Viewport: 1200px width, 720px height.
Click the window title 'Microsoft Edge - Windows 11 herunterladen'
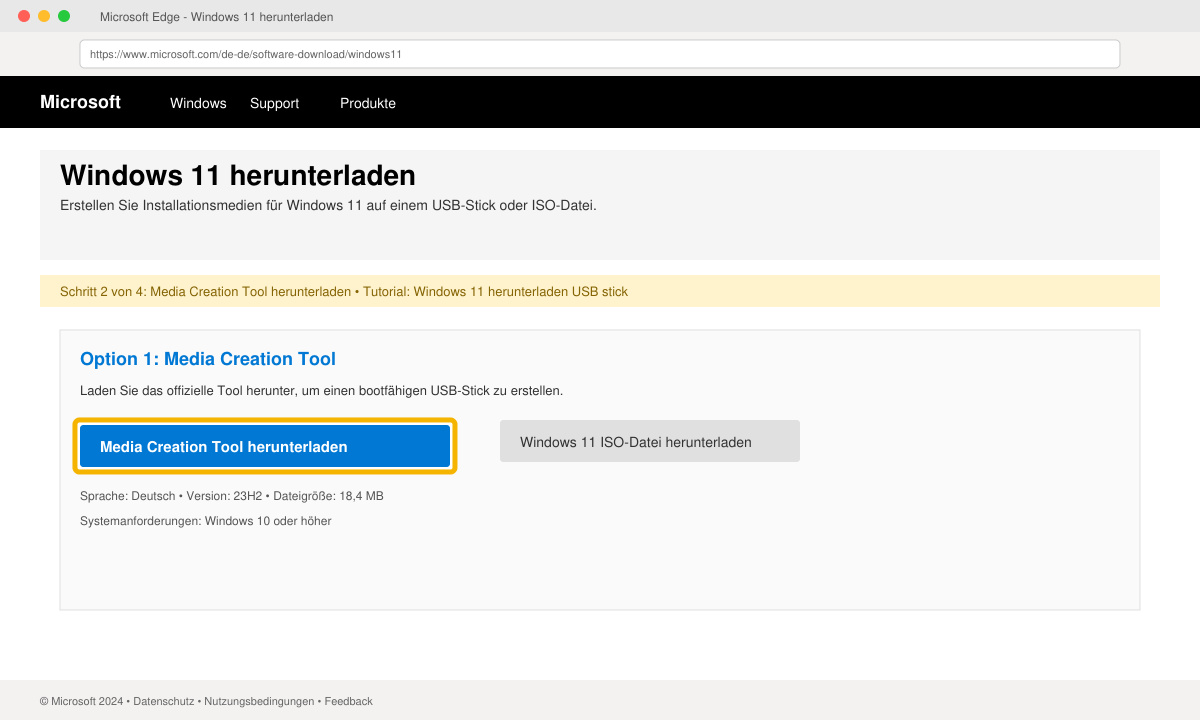(x=217, y=17)
